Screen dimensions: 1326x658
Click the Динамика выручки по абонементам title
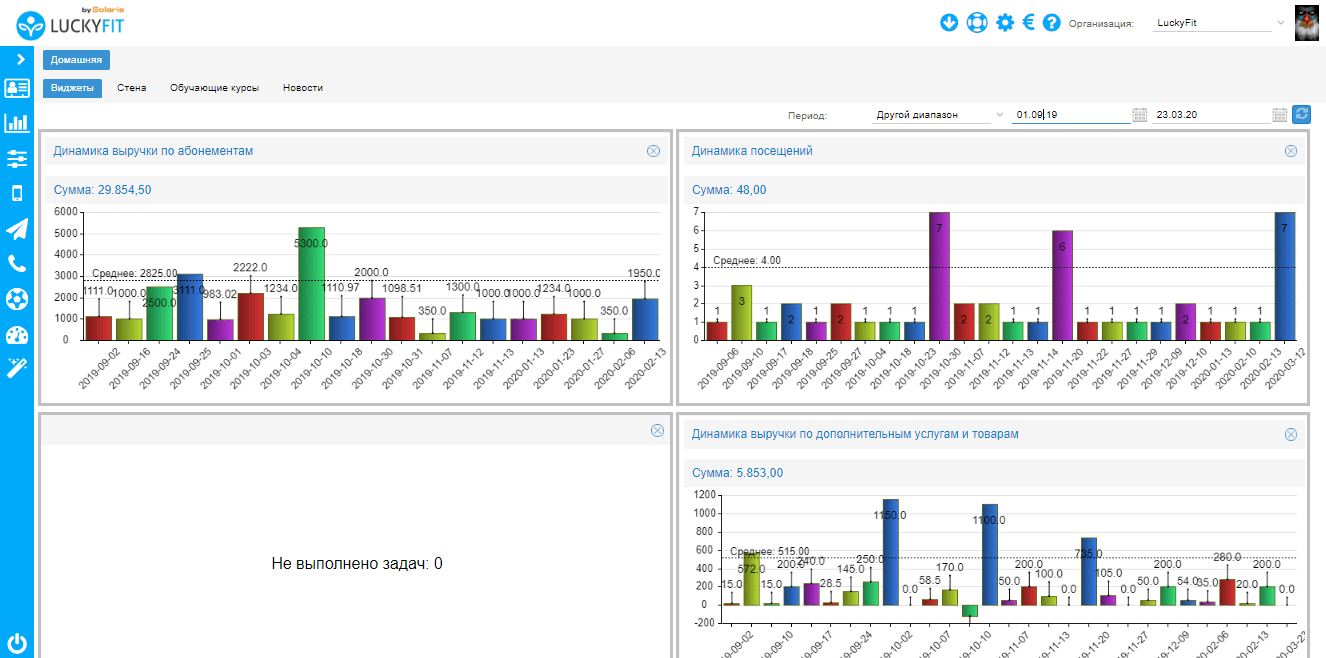pos(153,151)
